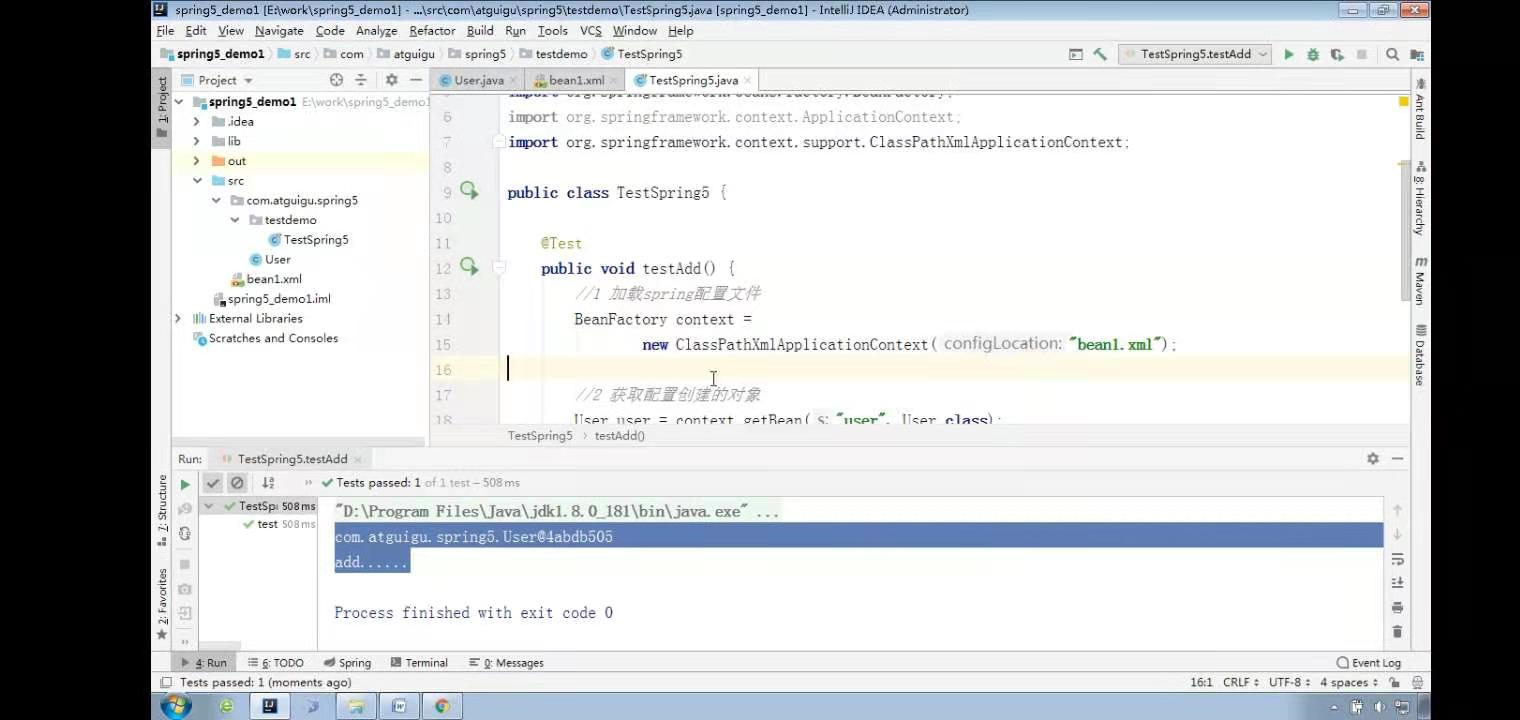Select spring5_demo1.iml file in tree
The image size is (1520, 720).
272,299
